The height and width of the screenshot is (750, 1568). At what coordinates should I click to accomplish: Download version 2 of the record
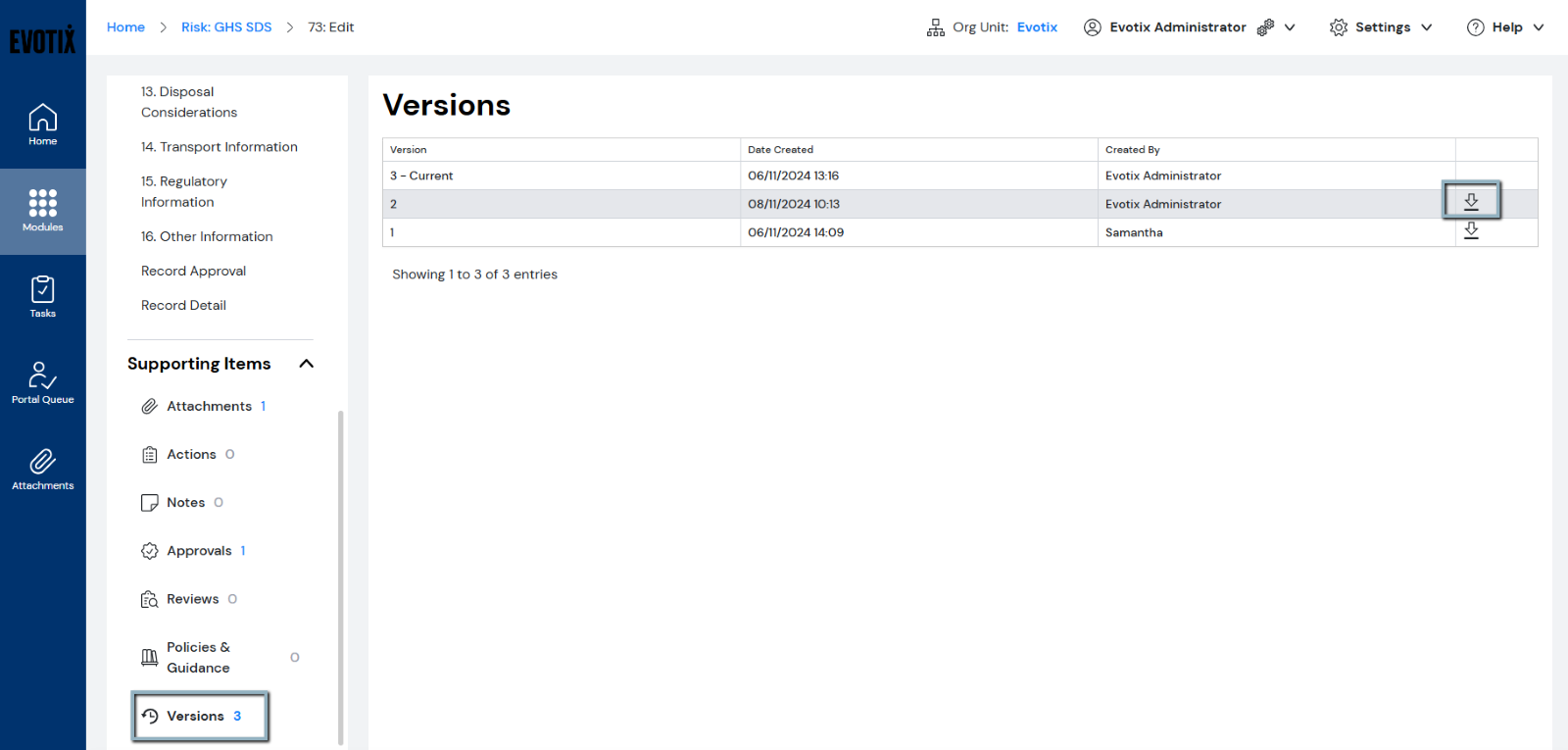1471,201
